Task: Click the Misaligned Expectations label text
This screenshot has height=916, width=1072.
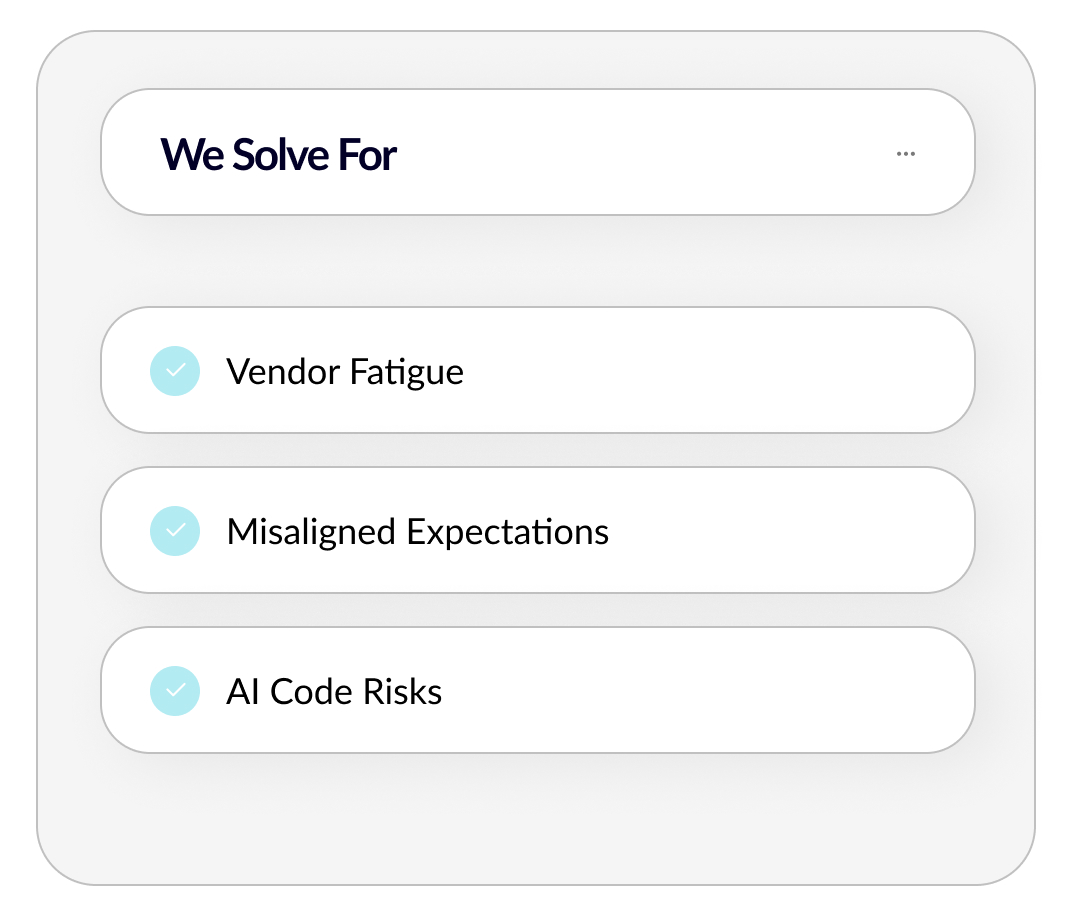Action: 417,532
